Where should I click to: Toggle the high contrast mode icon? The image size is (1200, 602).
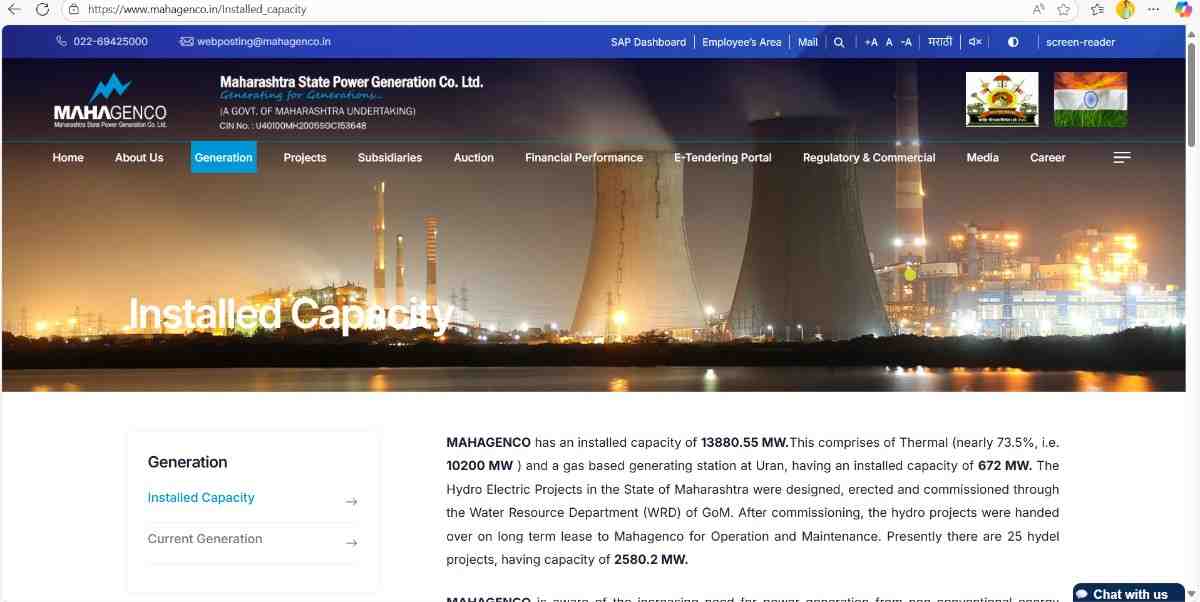pyautogui.click(x=1013, y=42)
